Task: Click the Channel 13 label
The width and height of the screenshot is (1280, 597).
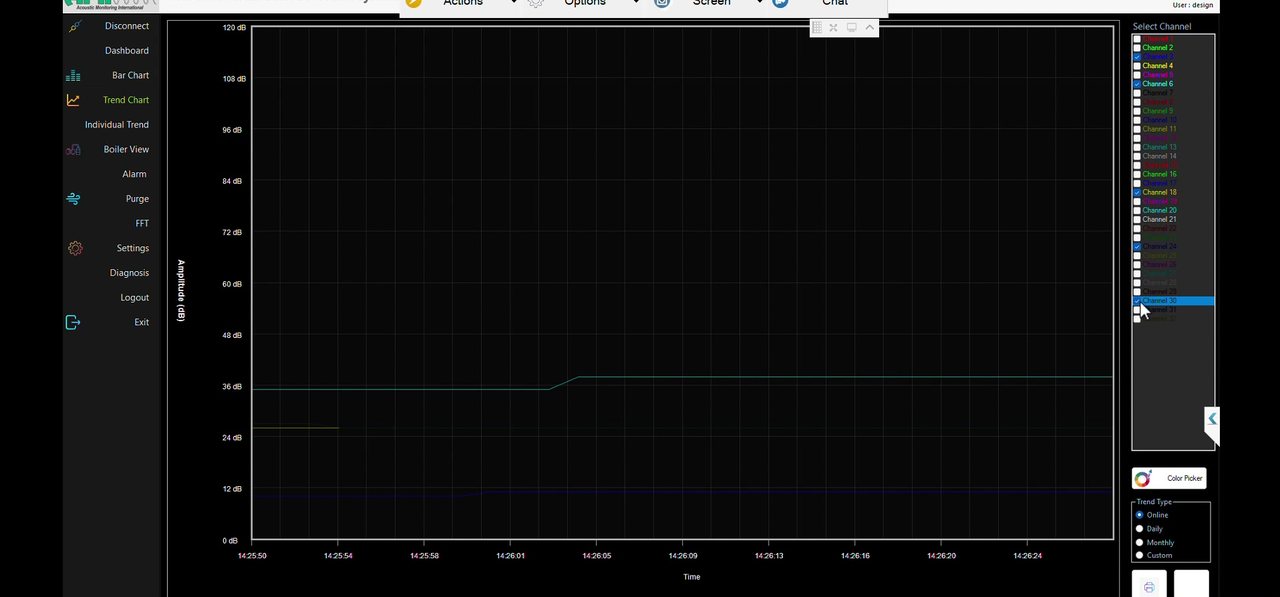Action: pyautogui.click(x=1160, y=147)
